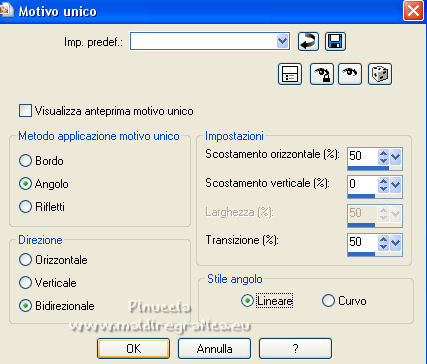Increase Scostamento verticale with up spinner

(384, 181)
